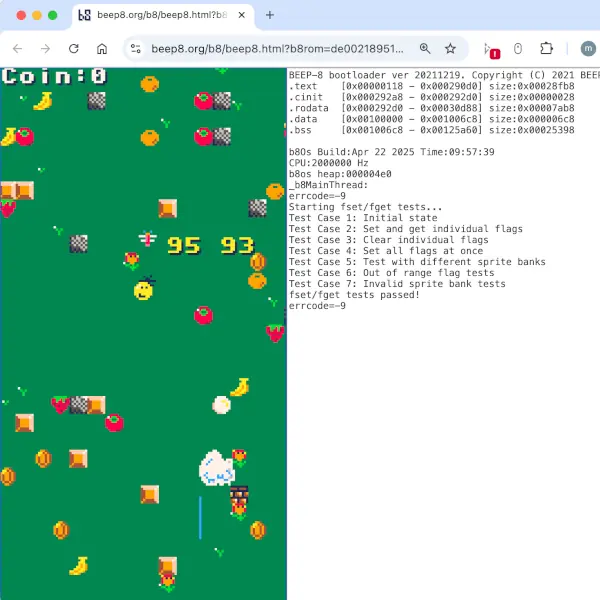Click the "fset/fget tests passed!" console line
The width and height of the screenshot is (600, 600).
[354, 295]
